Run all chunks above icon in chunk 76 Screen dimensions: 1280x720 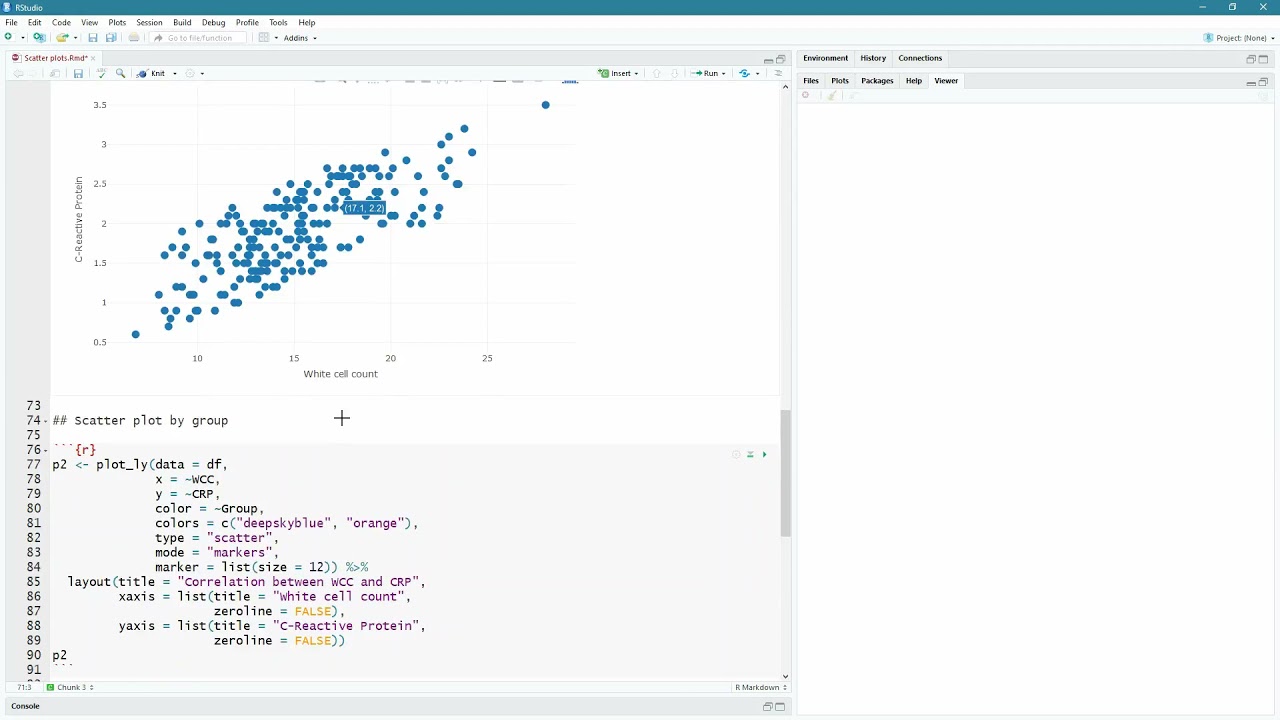[750, 455]
